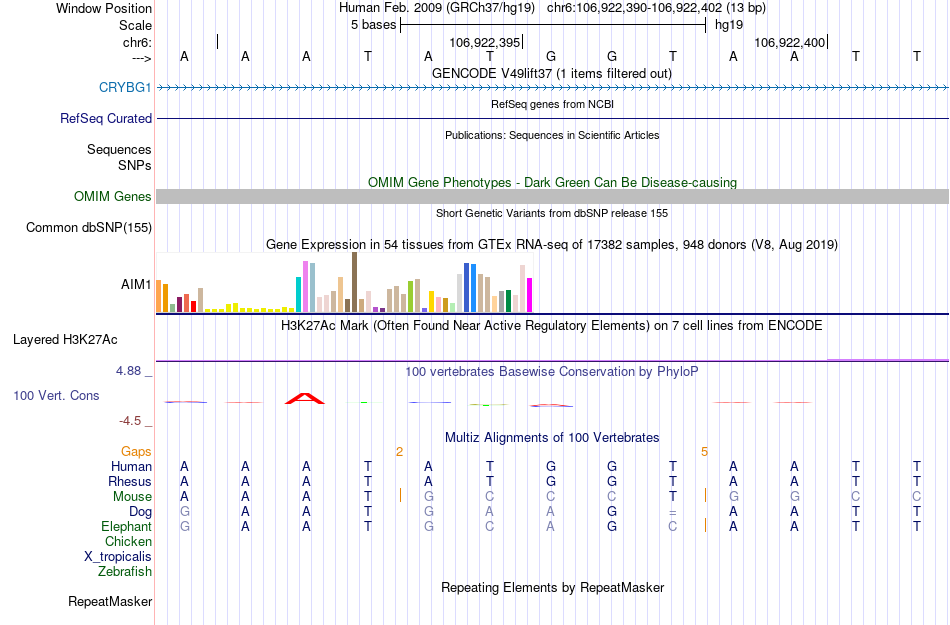Image resolution: width=950 pixels, height=625 pixels.
Task: Click the Repeating Elements by RepeatMasker title
Action: pos(553,587)
